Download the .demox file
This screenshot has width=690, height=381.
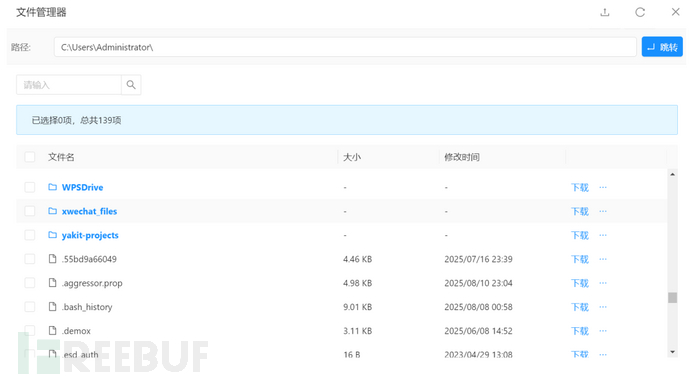[580, 331]
